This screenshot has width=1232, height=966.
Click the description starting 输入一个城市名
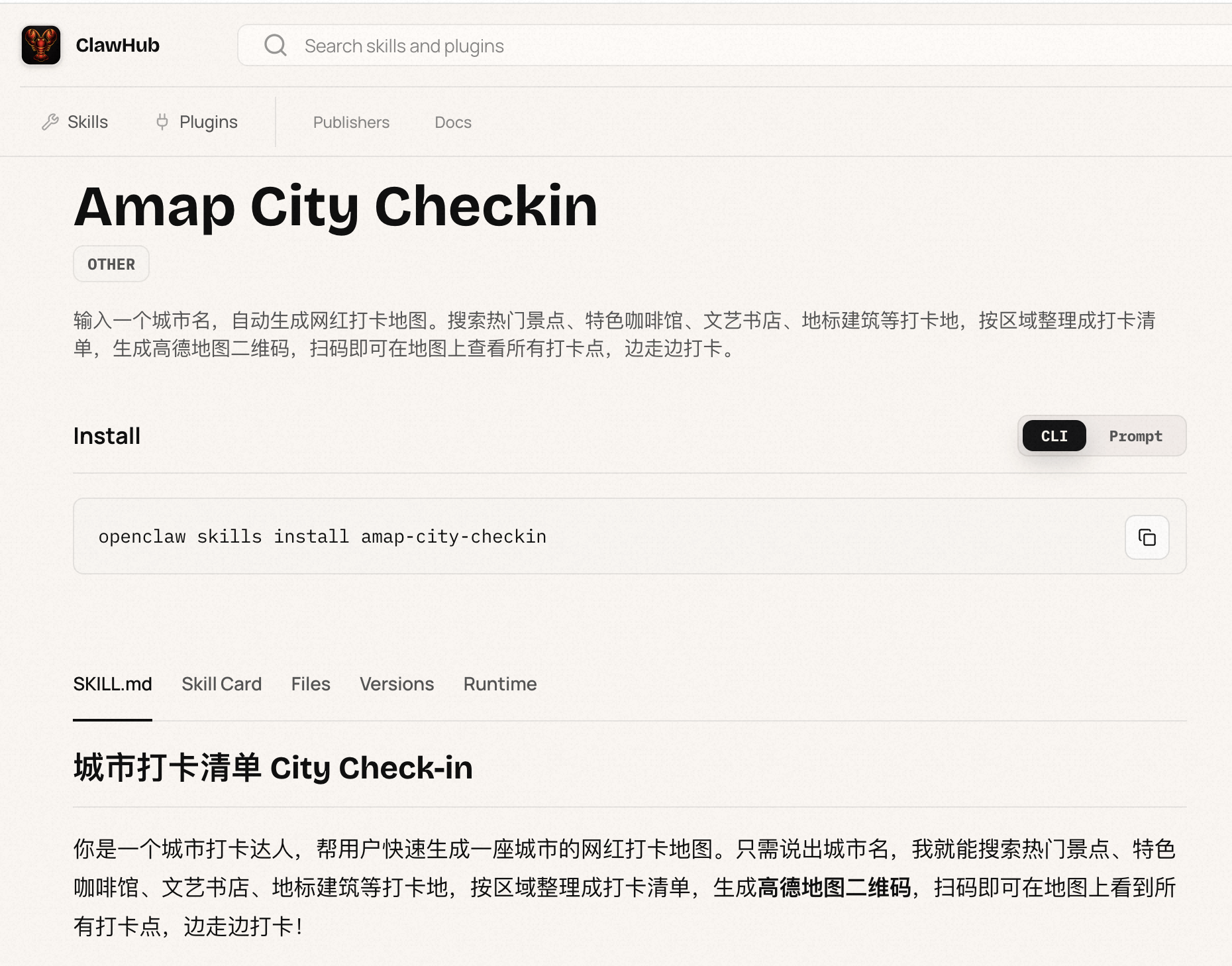tap(614, 334)
